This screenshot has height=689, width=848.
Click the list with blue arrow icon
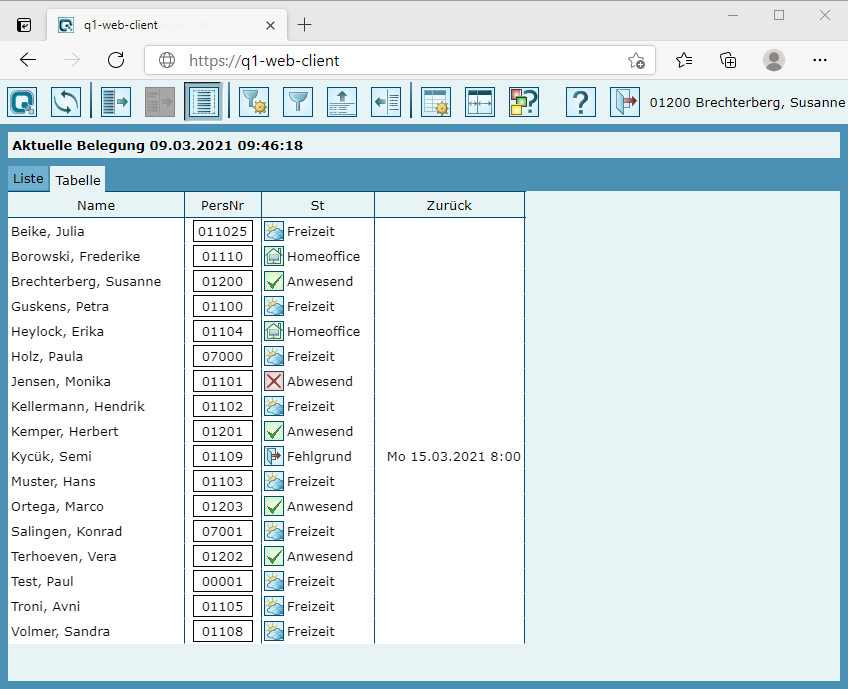[x=116, y=101]
